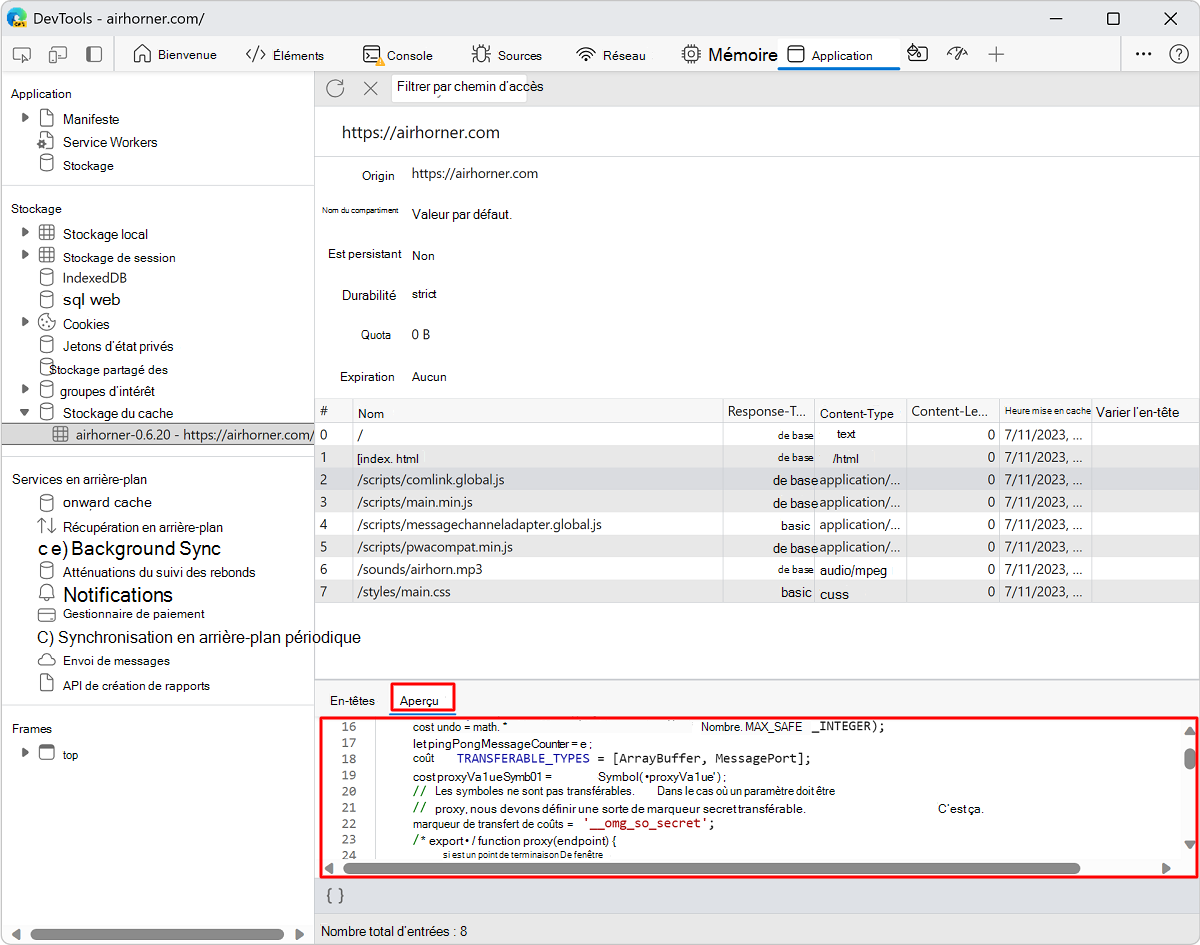1200x945 pixels.
Task: Select onward cache background service
Action: (x=107, y=502)
